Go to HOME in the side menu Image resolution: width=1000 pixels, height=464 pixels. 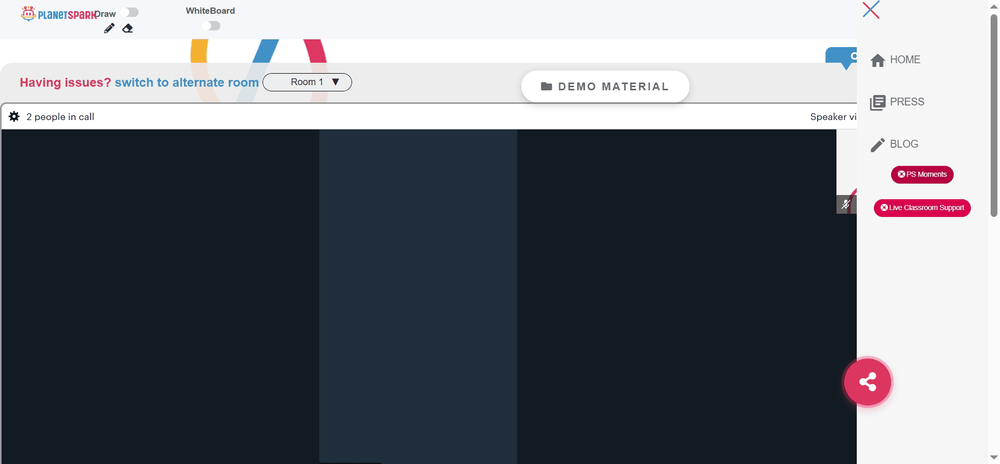click(905, 59)
